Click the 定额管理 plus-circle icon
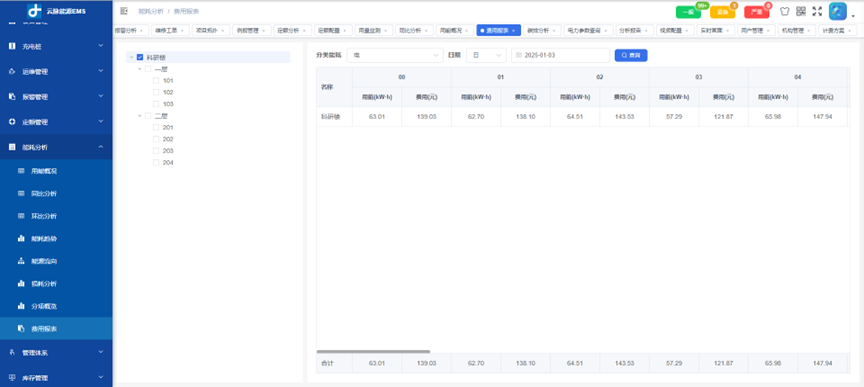Image resolution: width=864 pixels, height=387 pixels. [x=12, y=122]
